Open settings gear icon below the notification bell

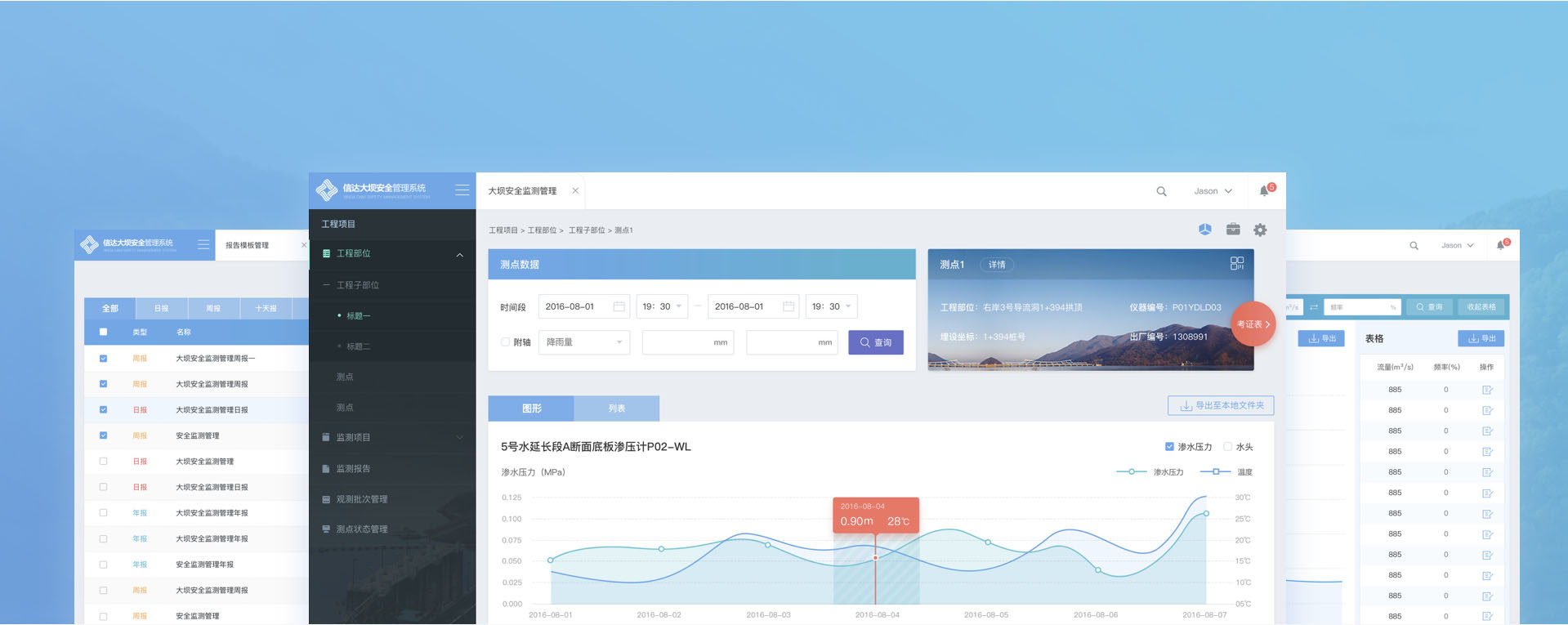click(1260, 230)
